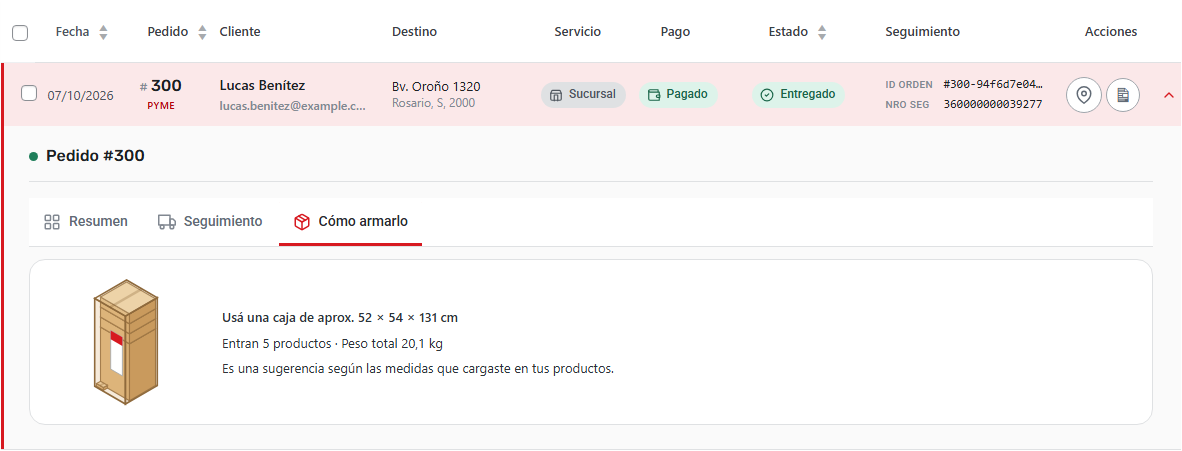The image size is (1182, 451).
Task: Click the Acciones column header
Action: coord(1111,32)
